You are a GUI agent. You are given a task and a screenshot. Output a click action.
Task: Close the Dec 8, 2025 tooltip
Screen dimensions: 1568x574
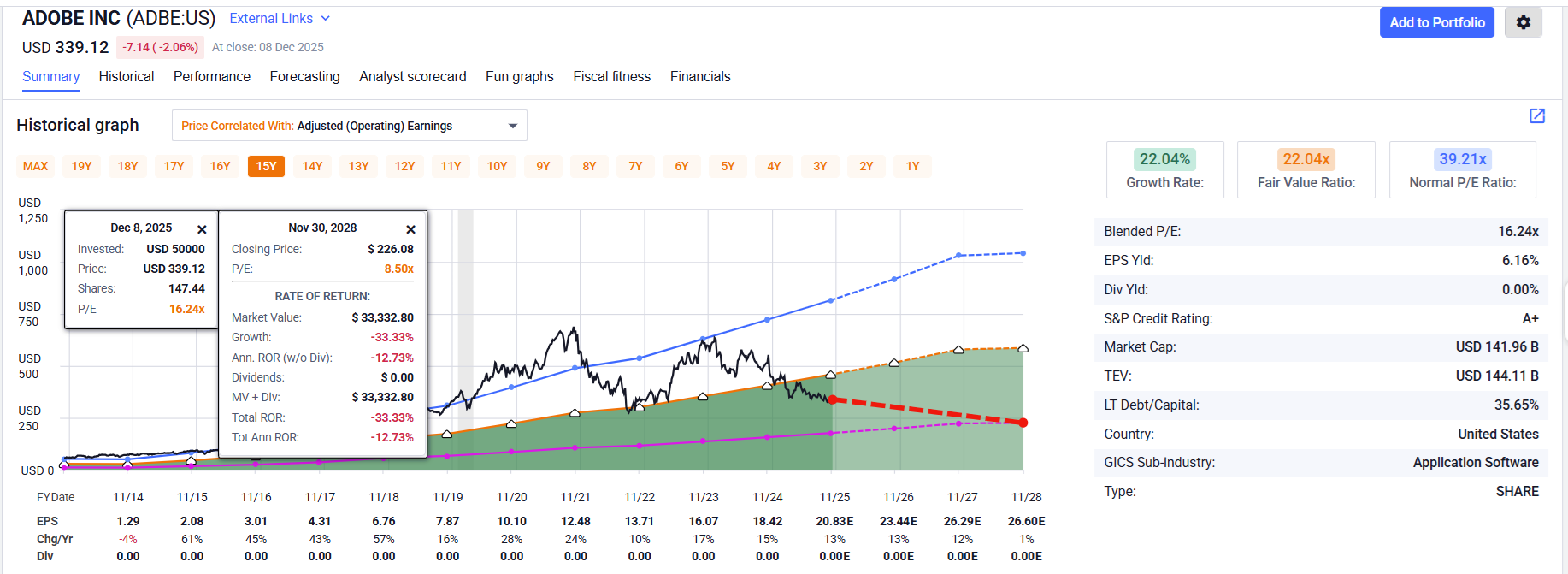pyautogui.click(x=202, y=229)
